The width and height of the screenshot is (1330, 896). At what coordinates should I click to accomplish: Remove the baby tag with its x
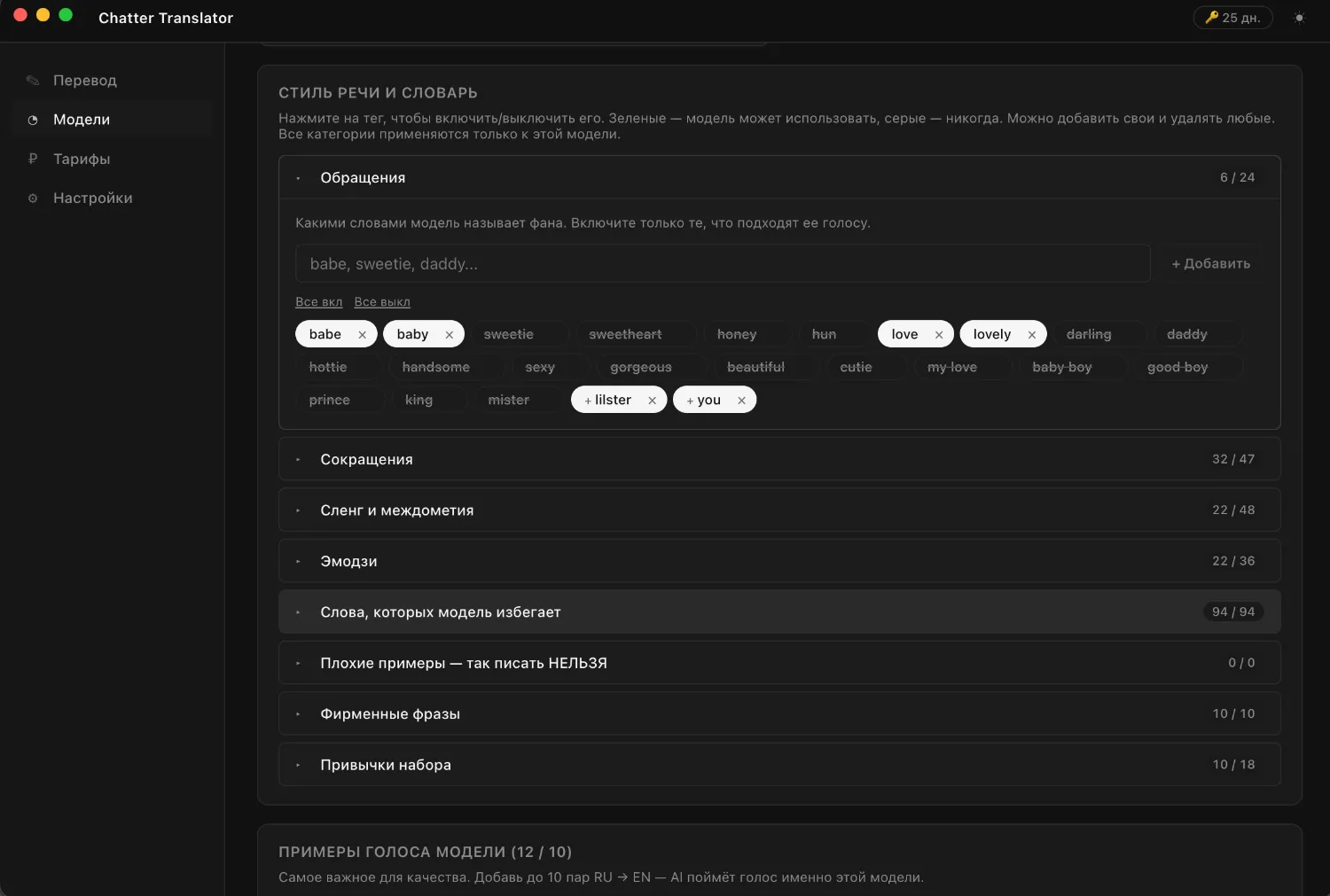point(449,335)
